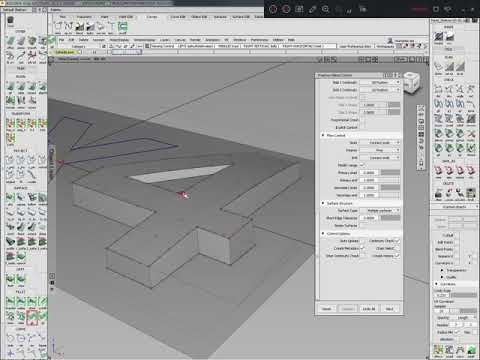Open the Side 1 Continuity dropdown
Image resolution: width=480 pixels, height=360 pixels.
(x=380, y=82)
